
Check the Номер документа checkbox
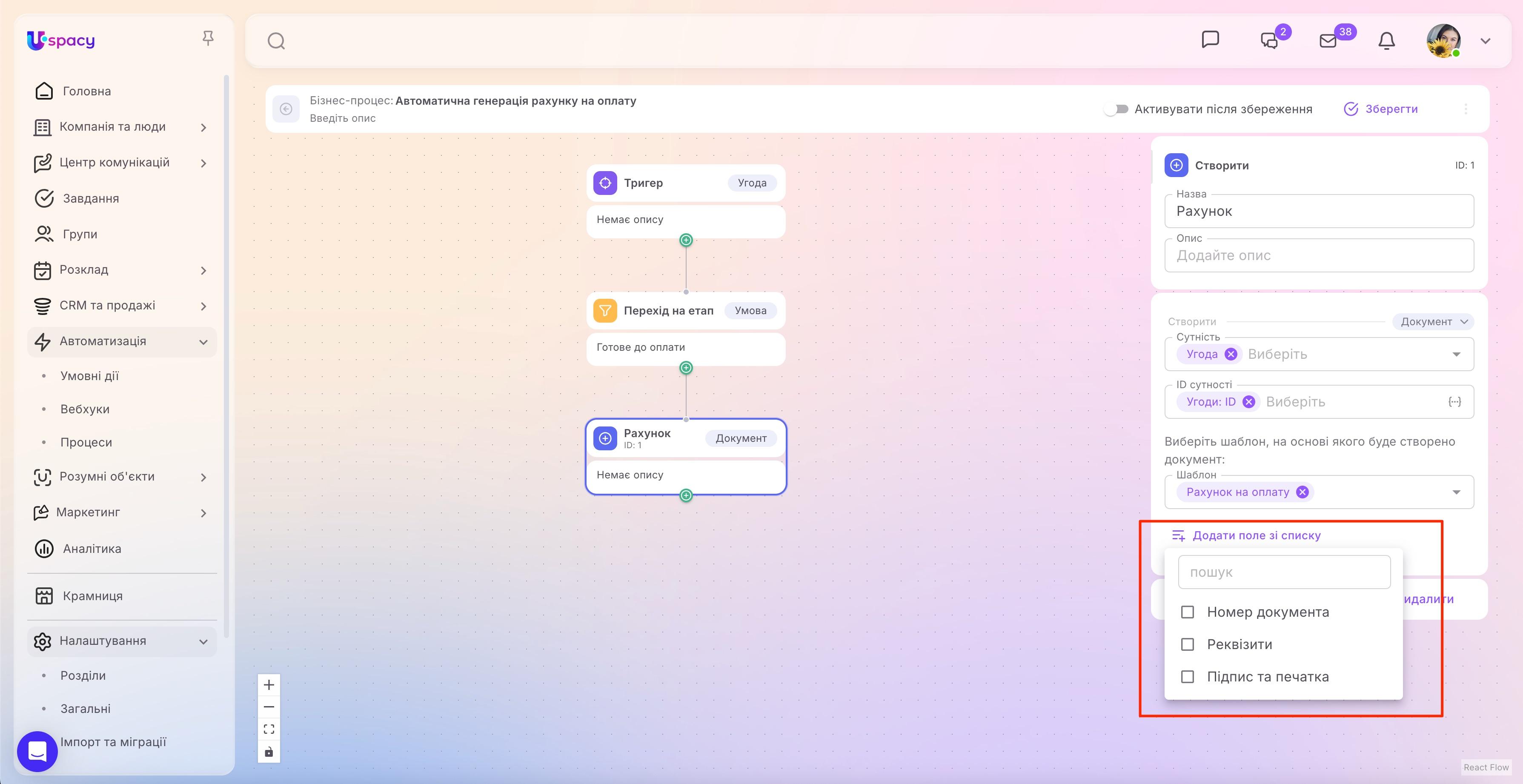coord(1187,612)
